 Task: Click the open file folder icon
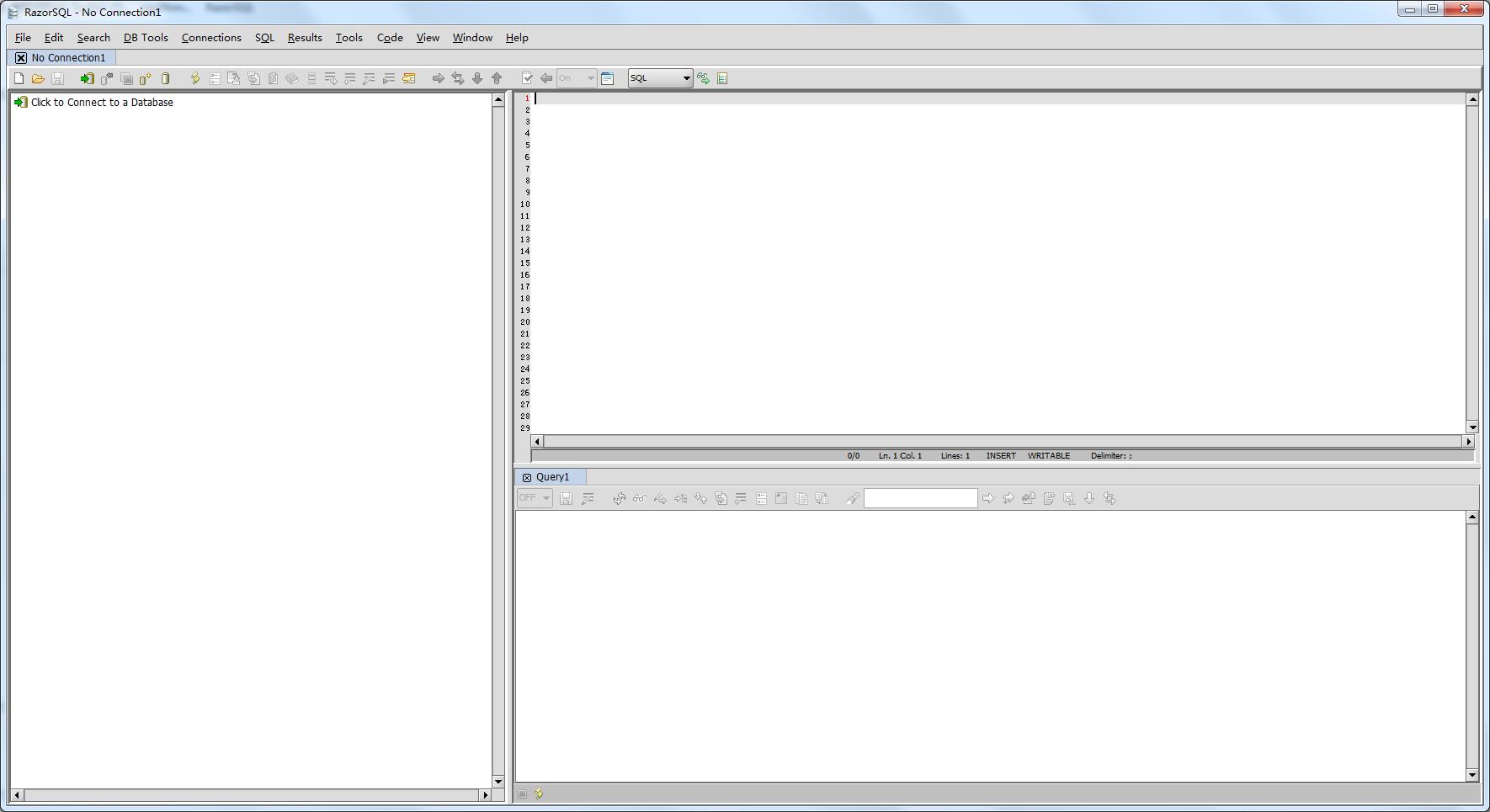pyautogui.click(x=38, y=78)
